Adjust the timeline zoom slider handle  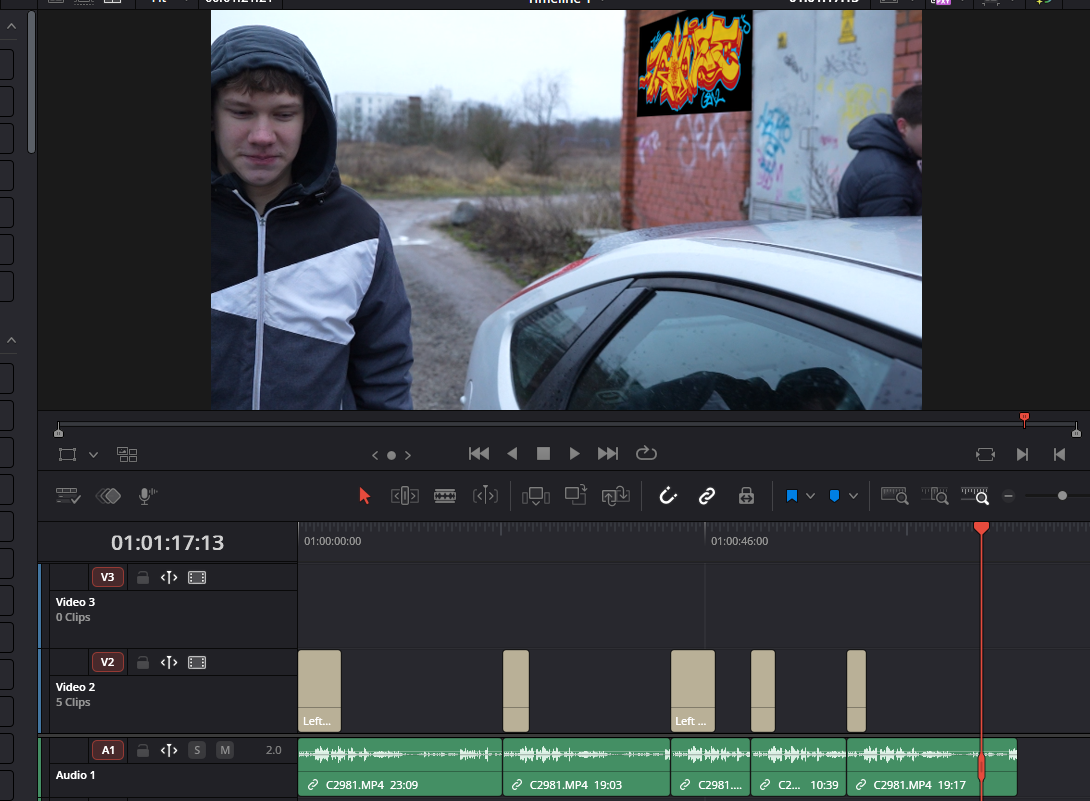pos(1062,496)
